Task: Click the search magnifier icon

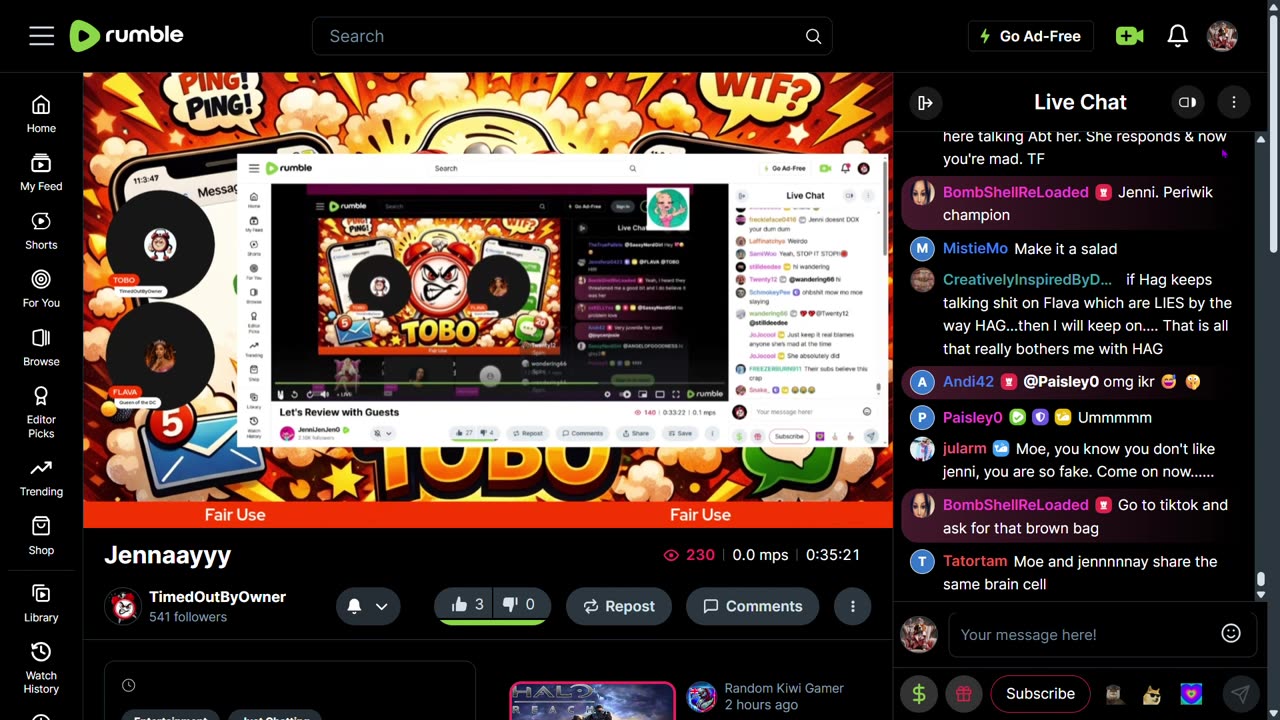Action: (x=813, y=36)
